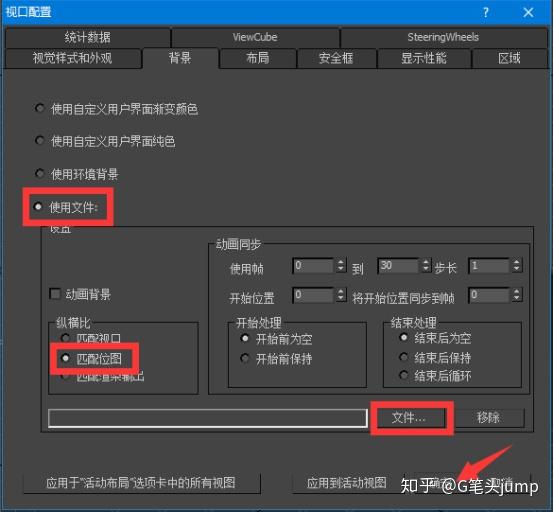Switch to the 布局 tab
The height and width of the screenshot is (512, 554).
click(258, 58)
